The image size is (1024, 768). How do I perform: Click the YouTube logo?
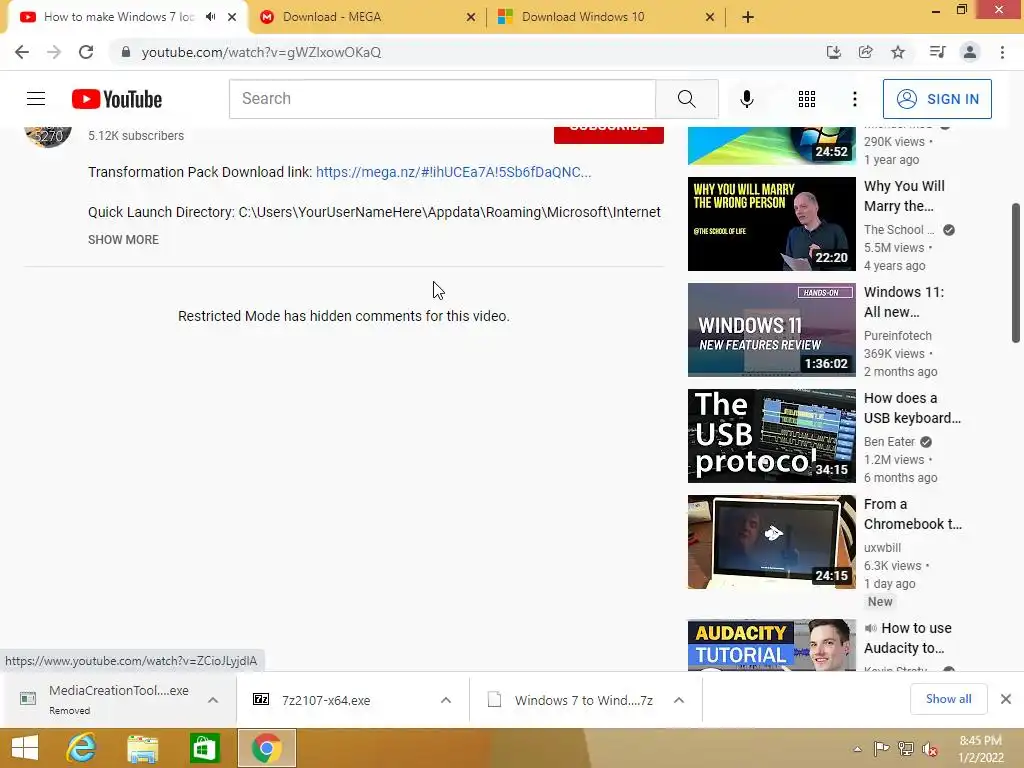pos(117,99)
